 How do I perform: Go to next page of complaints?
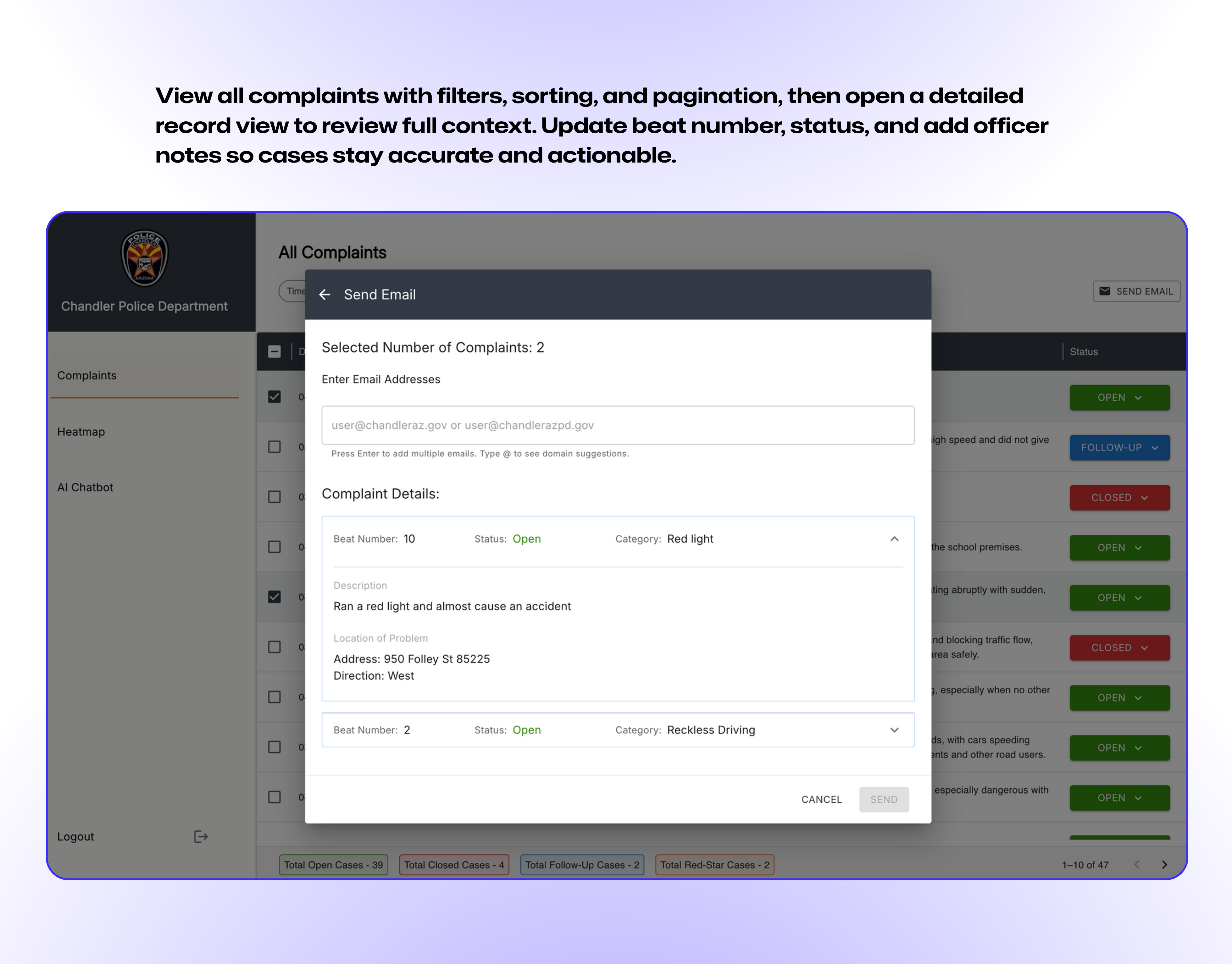pyautogui.click(x=1164, y=865)
